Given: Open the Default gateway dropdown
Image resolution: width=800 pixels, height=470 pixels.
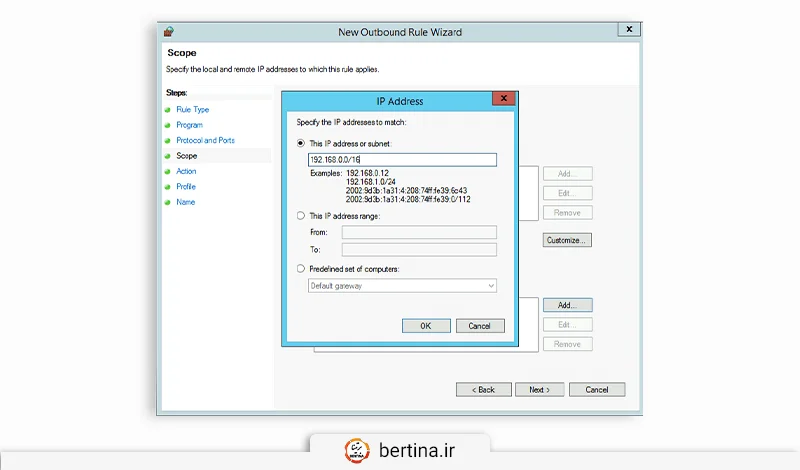Looking at the screenshot, I should 402,286.
